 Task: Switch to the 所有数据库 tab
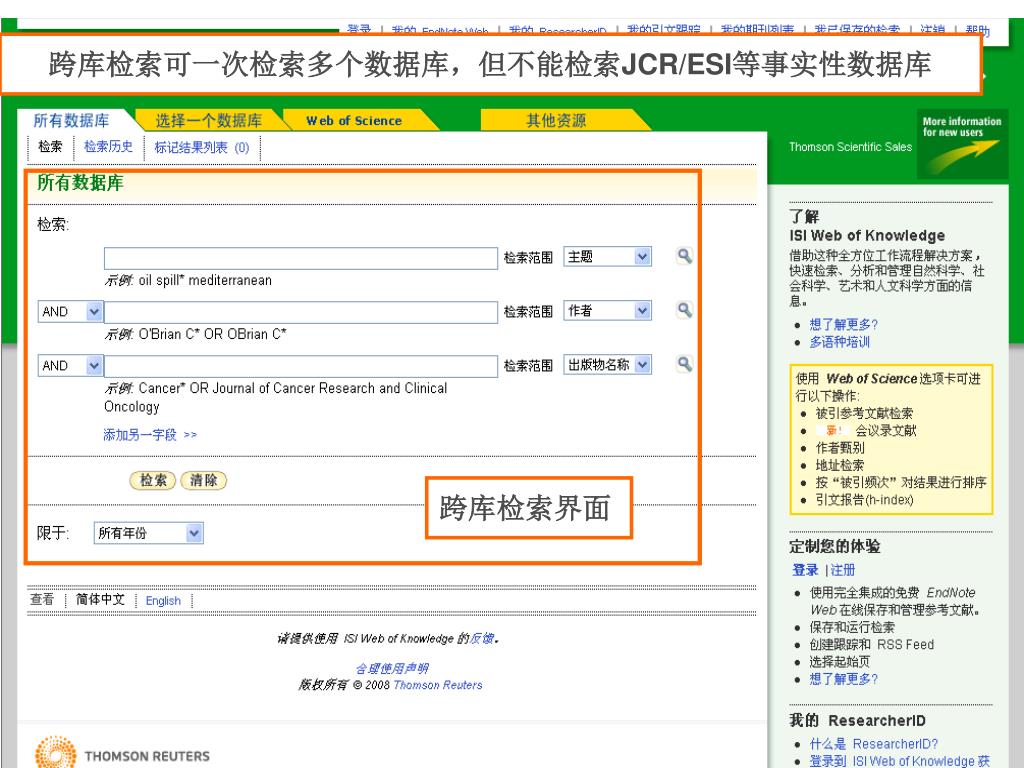click(71, 121)
